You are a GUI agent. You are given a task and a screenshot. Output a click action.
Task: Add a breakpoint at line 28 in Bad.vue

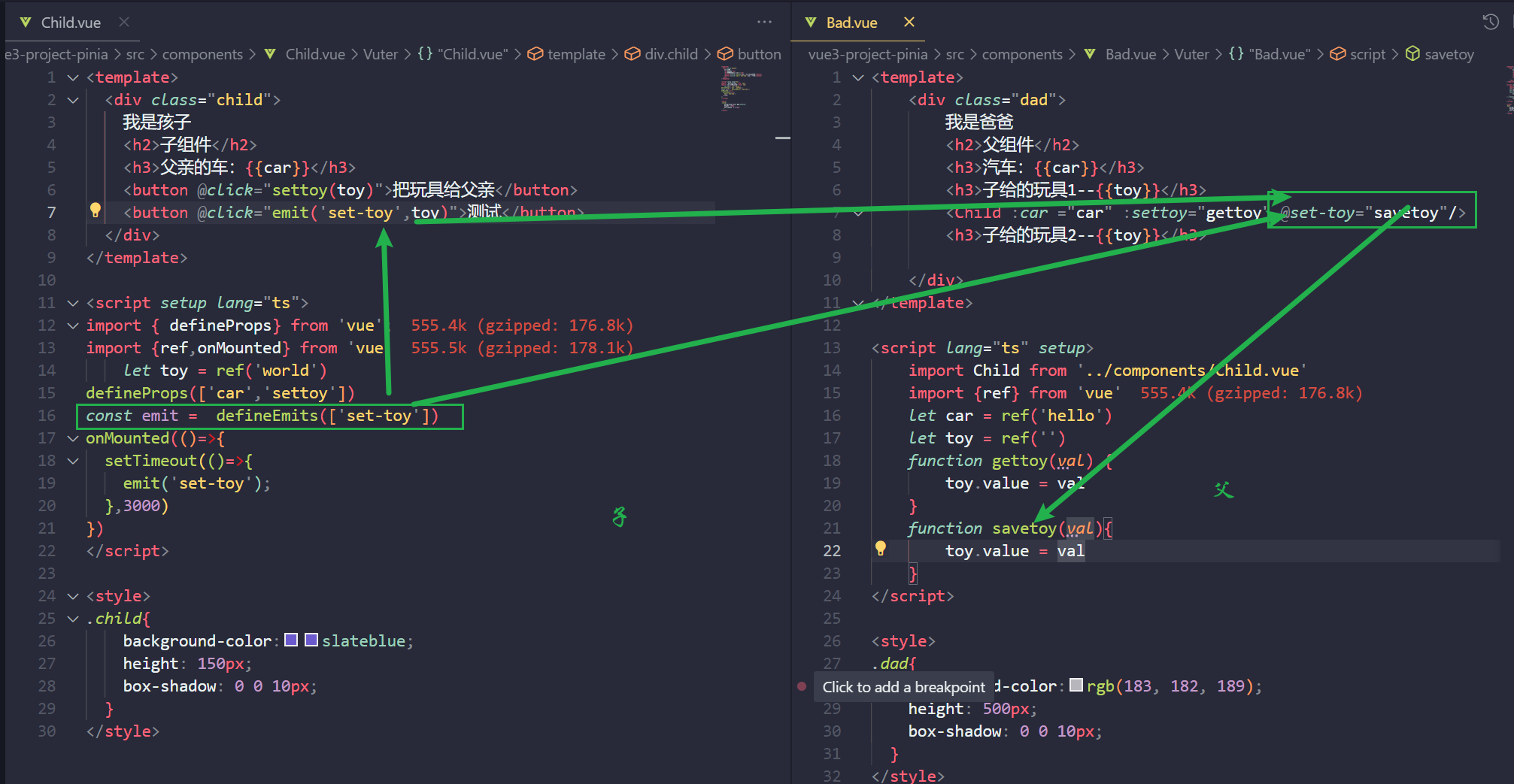802,686
